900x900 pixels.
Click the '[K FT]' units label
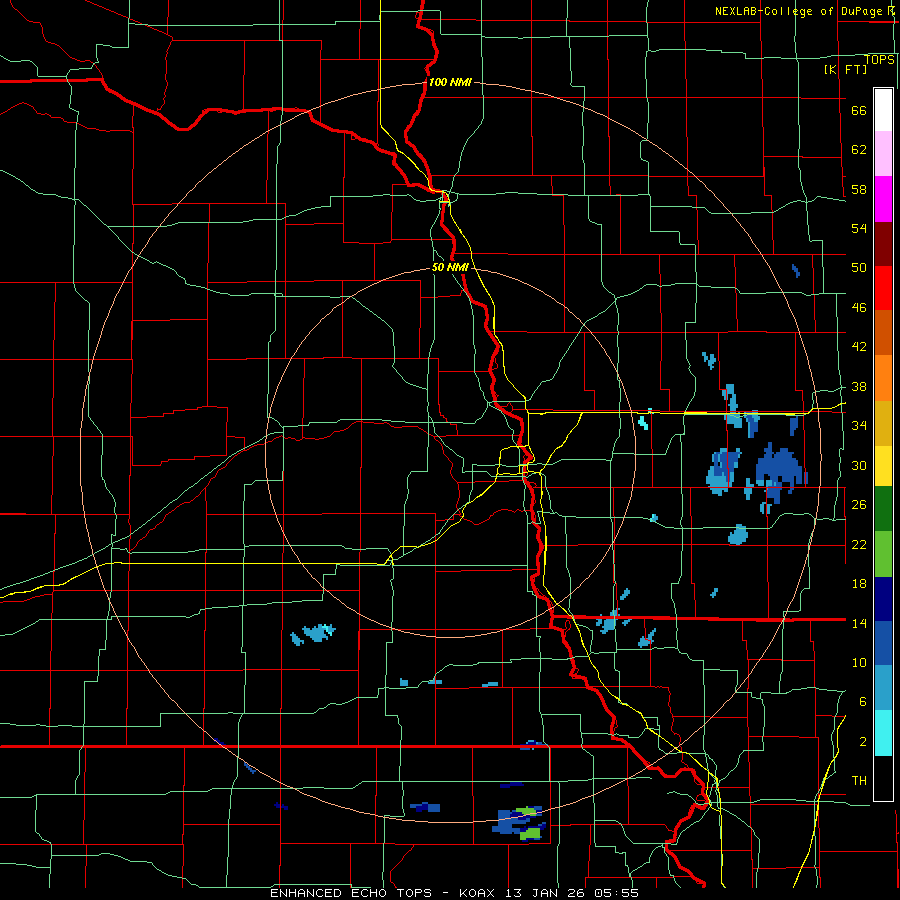click(x=845, y=69)
